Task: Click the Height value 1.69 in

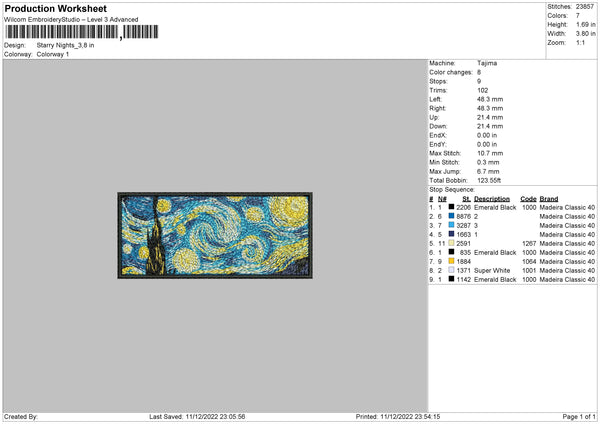Action: [x=585, y=24]
